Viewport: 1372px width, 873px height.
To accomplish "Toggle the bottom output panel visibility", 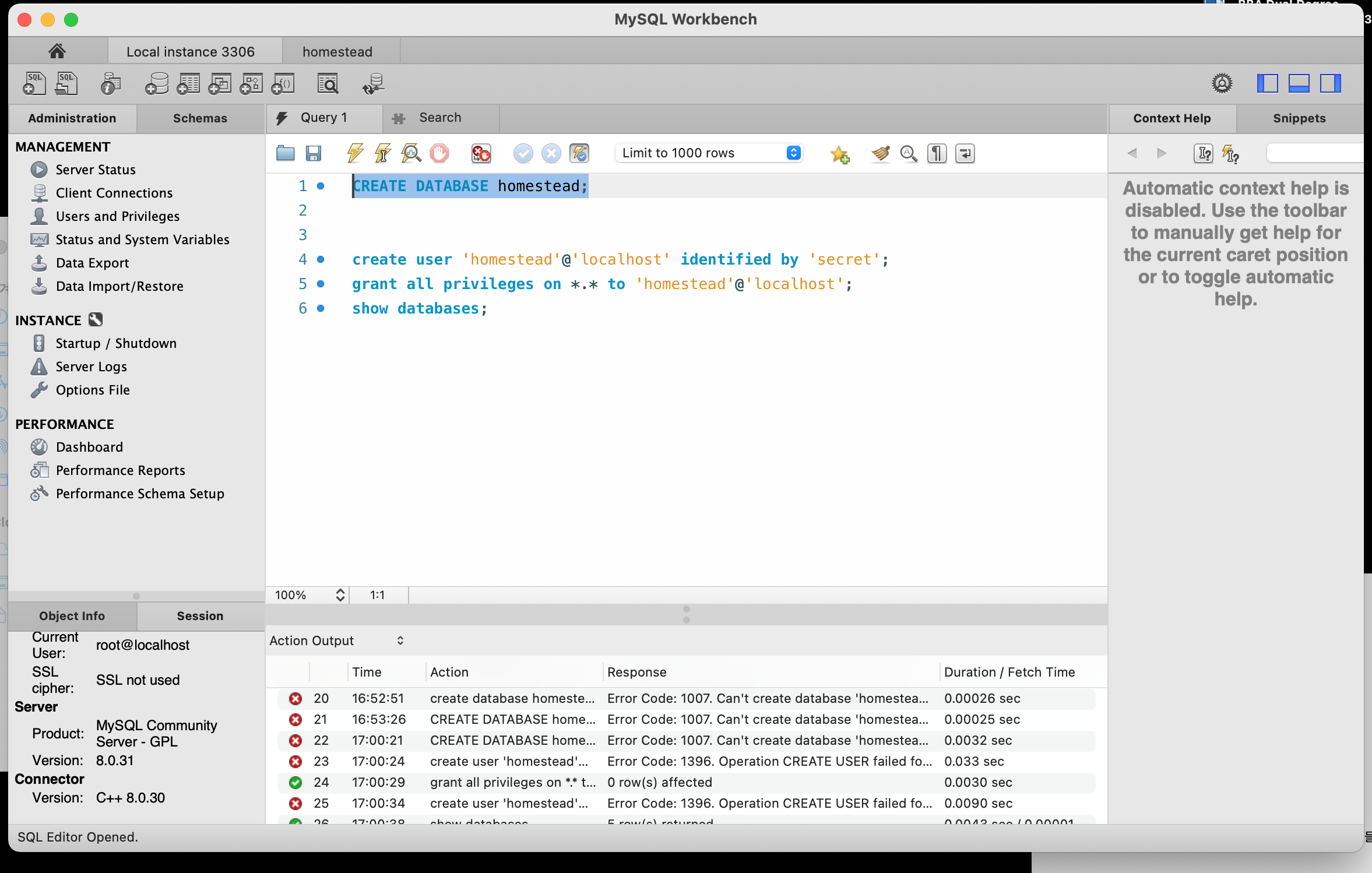I will pyautogui.click(x=1299, y=84).
